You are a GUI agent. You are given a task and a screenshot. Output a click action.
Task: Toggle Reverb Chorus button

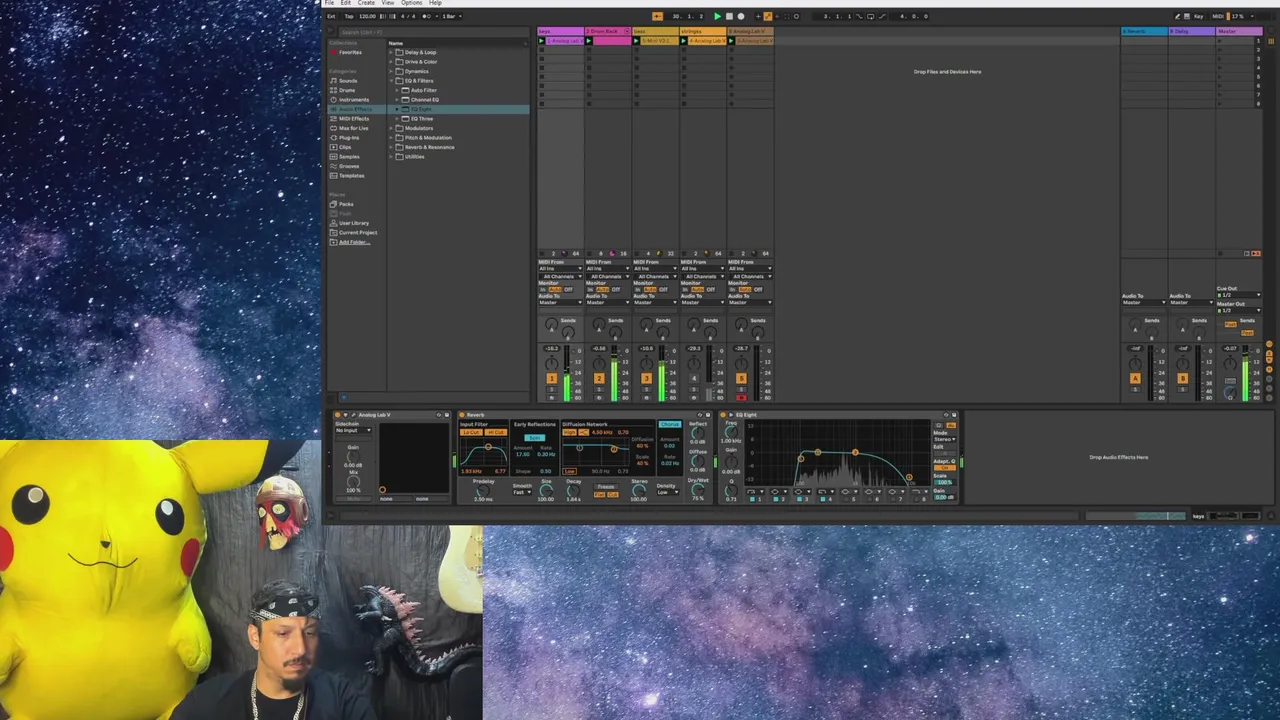coord(670,424)
